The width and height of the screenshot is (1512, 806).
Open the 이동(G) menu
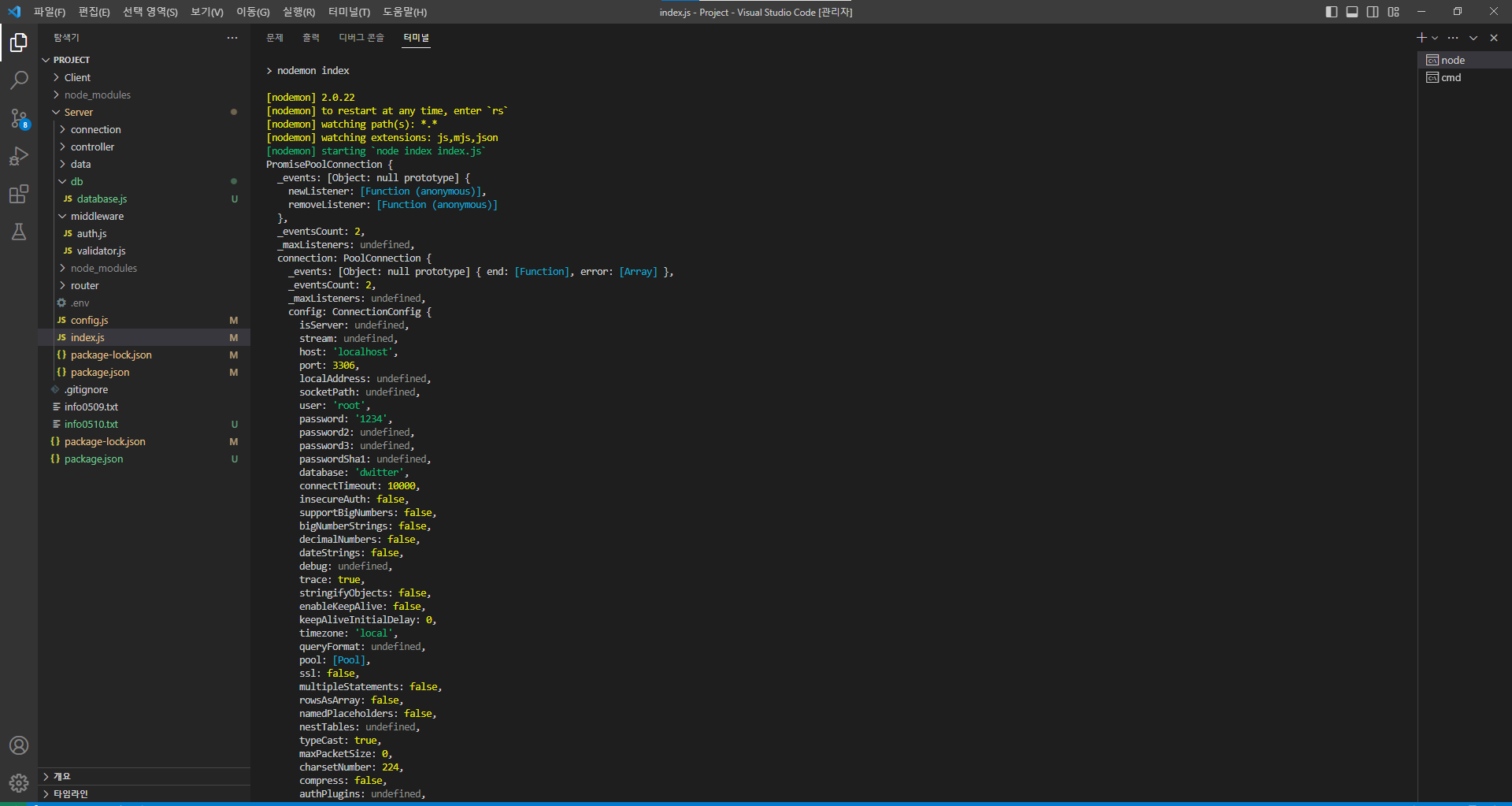tap(253, 12)
